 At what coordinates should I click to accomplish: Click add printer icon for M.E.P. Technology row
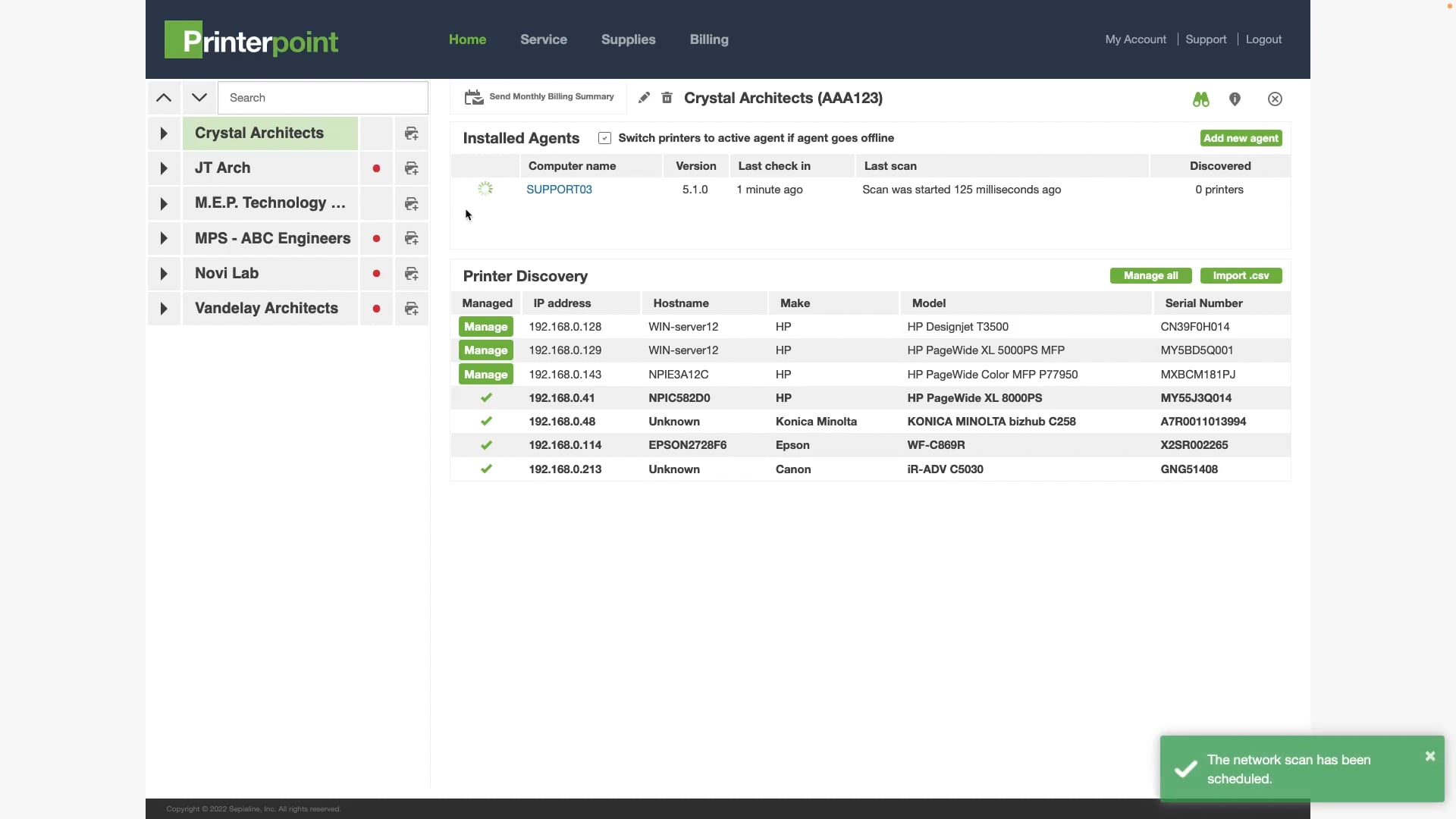(x=412, y=203)
